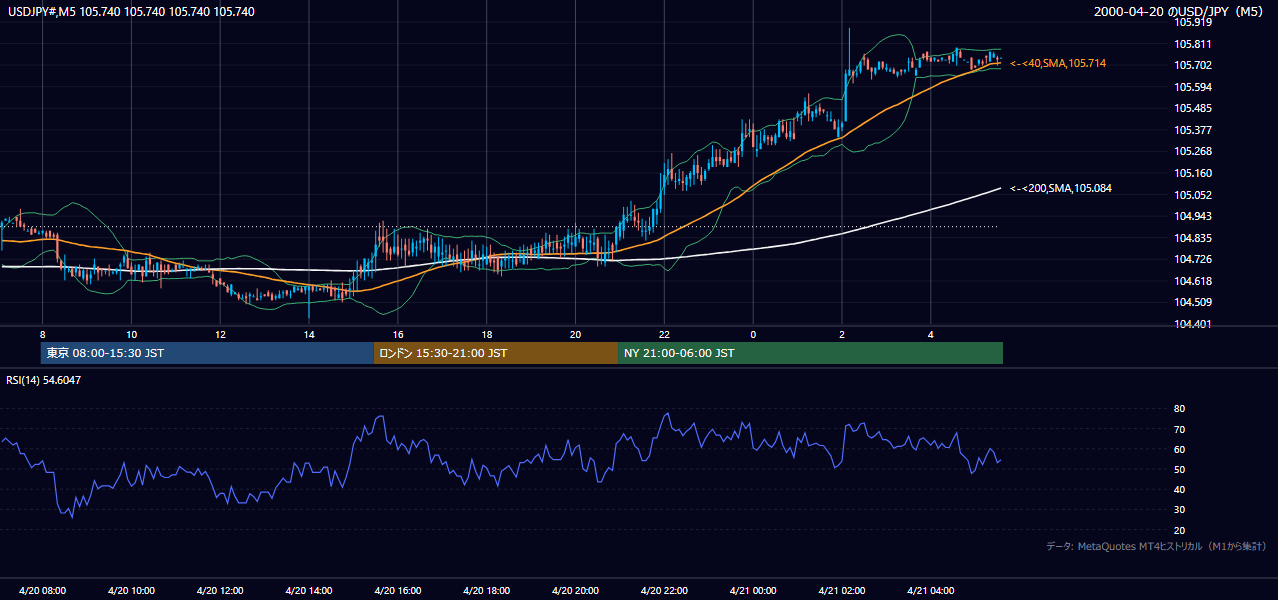Click the 2000-04-20 のUSD/JPY（M5） heading
The image size is (1278, 600).
[1179, 11]
